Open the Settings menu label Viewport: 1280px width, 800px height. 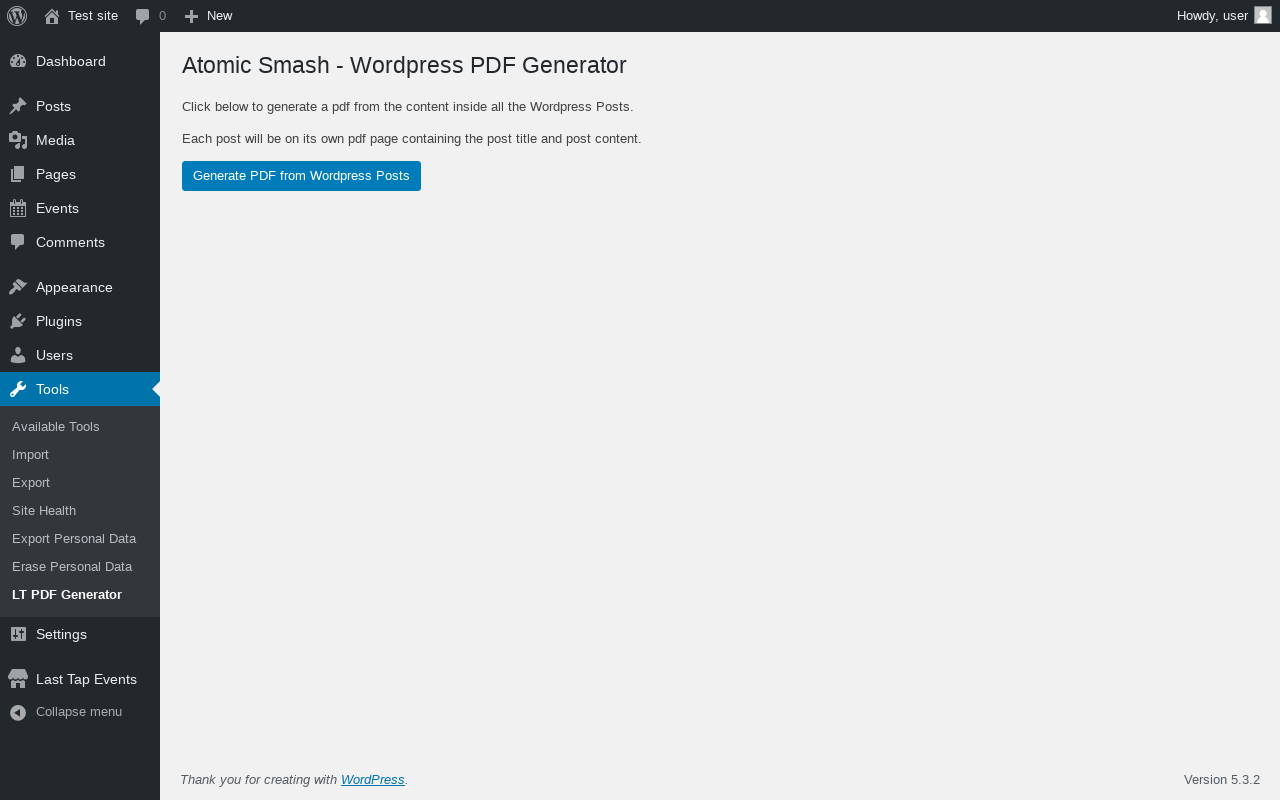(61, 634)
